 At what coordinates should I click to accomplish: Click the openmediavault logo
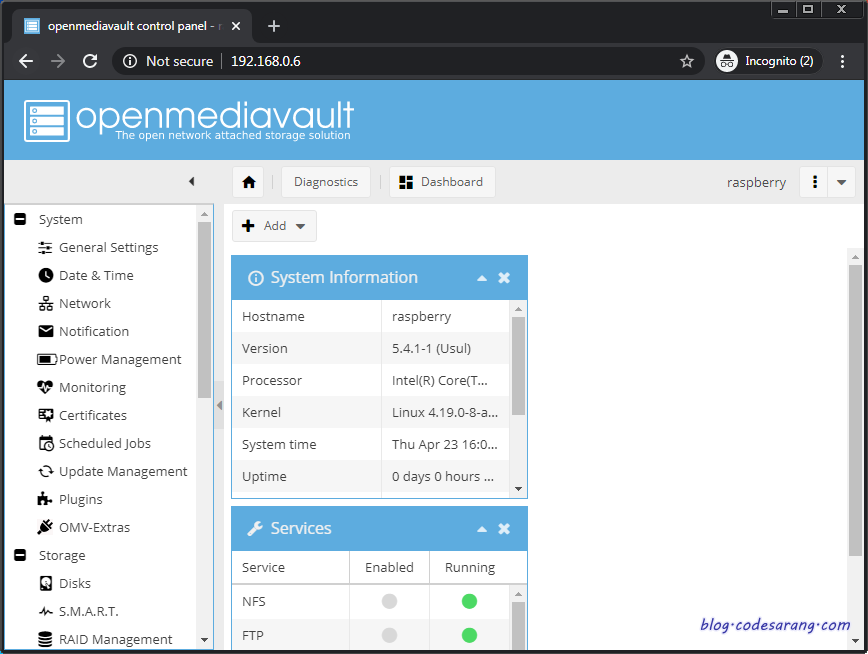[188, 120]
